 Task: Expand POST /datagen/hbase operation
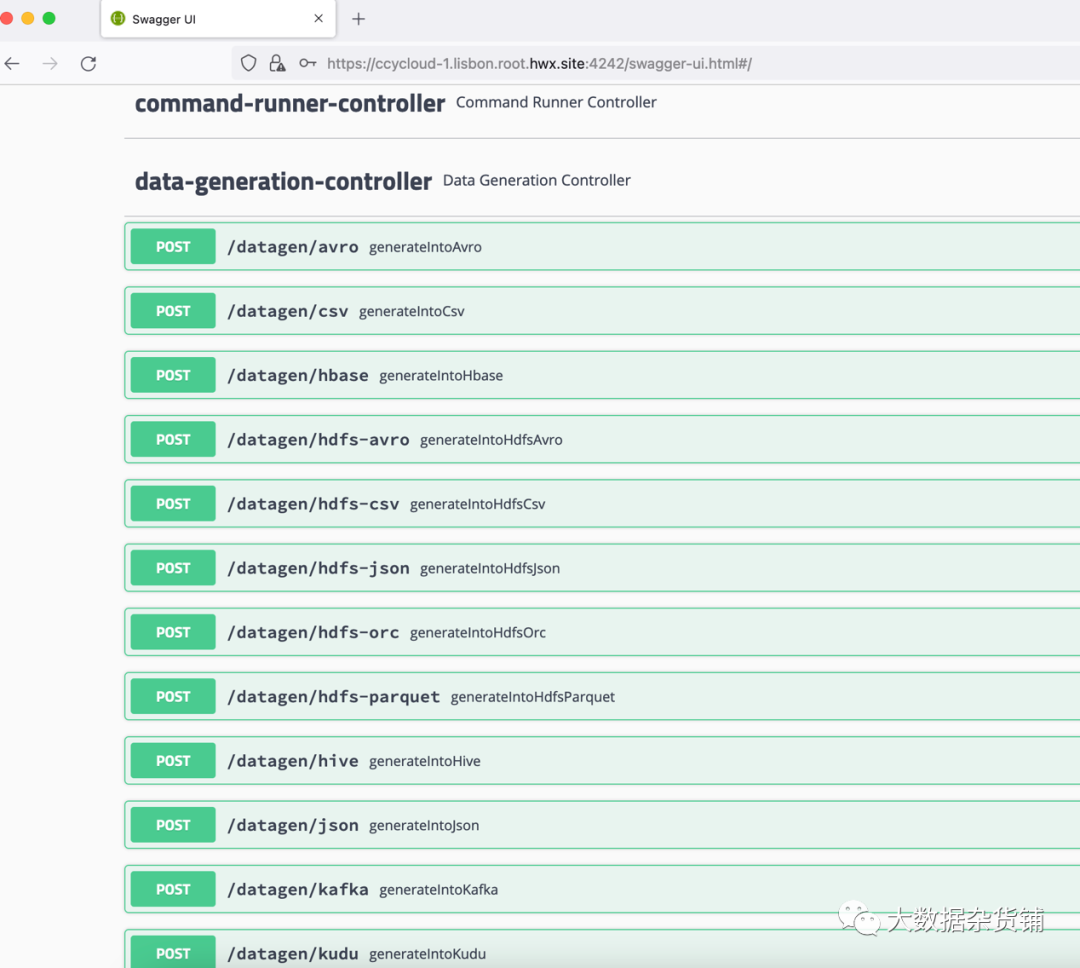click(x=602, y=375)
